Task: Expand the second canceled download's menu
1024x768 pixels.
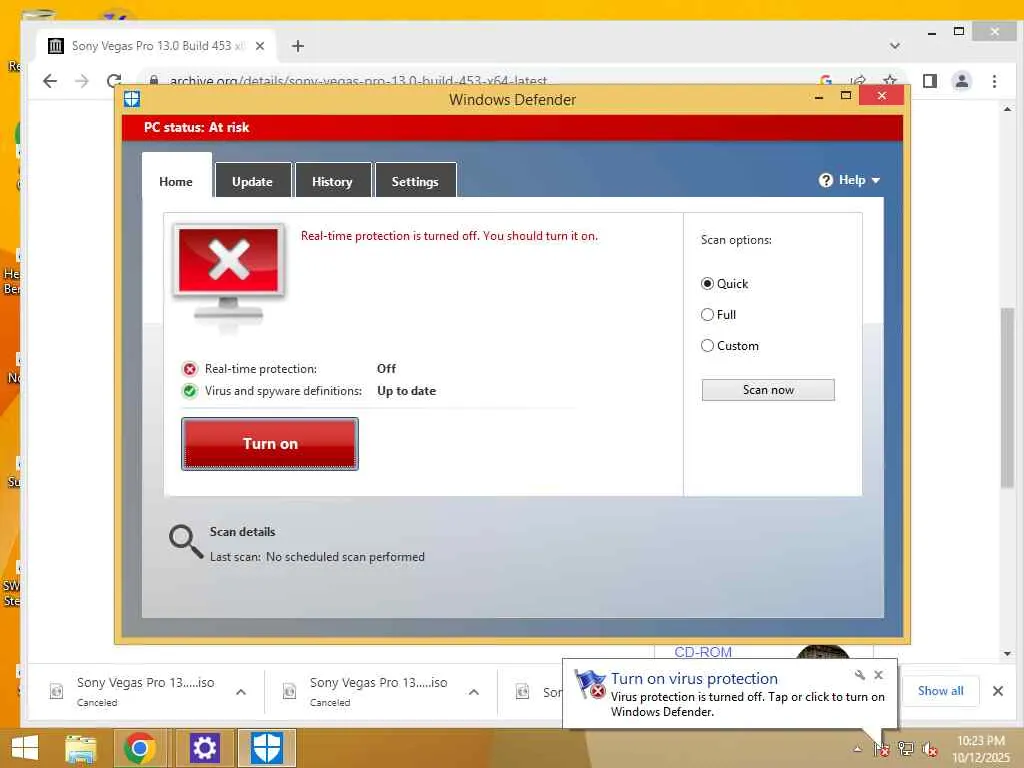Action: pyautogui.click(x=474, y=692)
